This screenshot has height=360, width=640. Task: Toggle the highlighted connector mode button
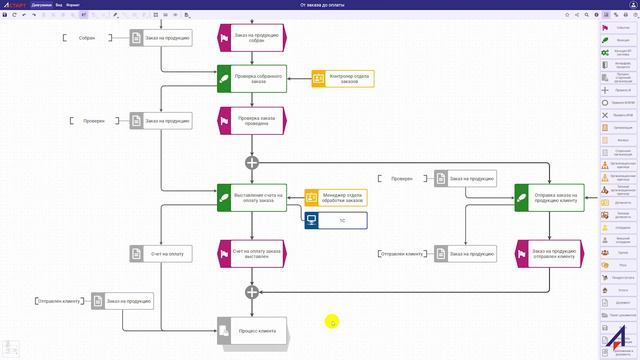tap(84, 15)
